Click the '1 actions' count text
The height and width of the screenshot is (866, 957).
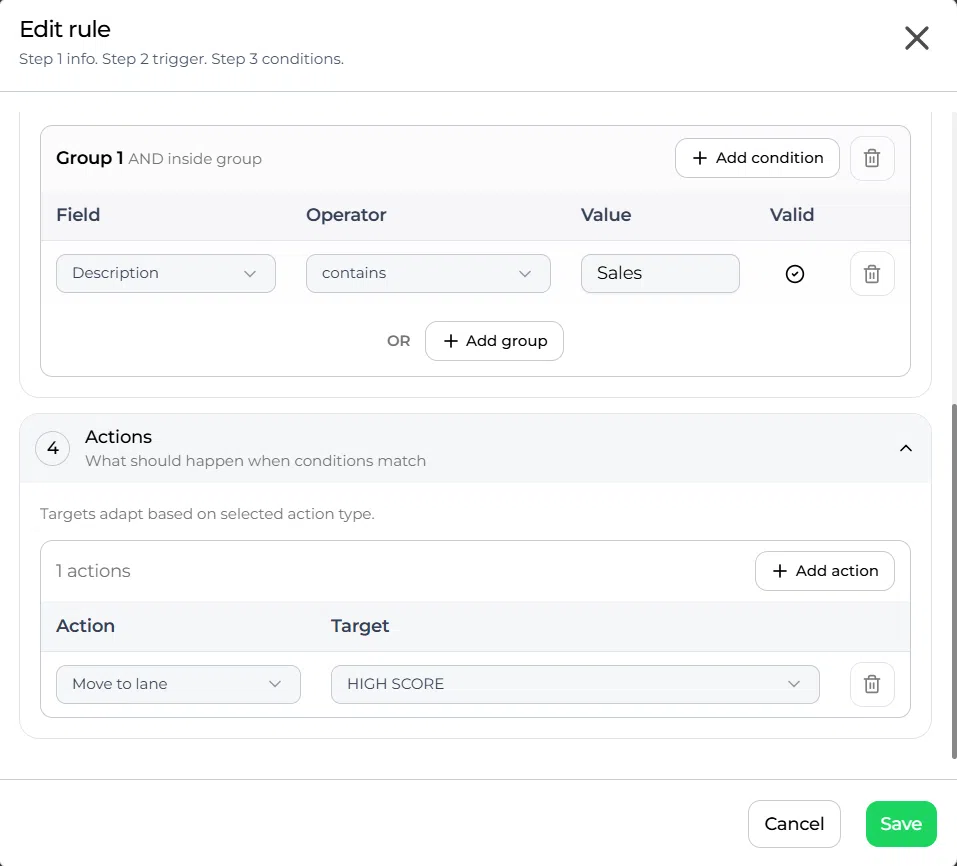(x=93, y=571)
